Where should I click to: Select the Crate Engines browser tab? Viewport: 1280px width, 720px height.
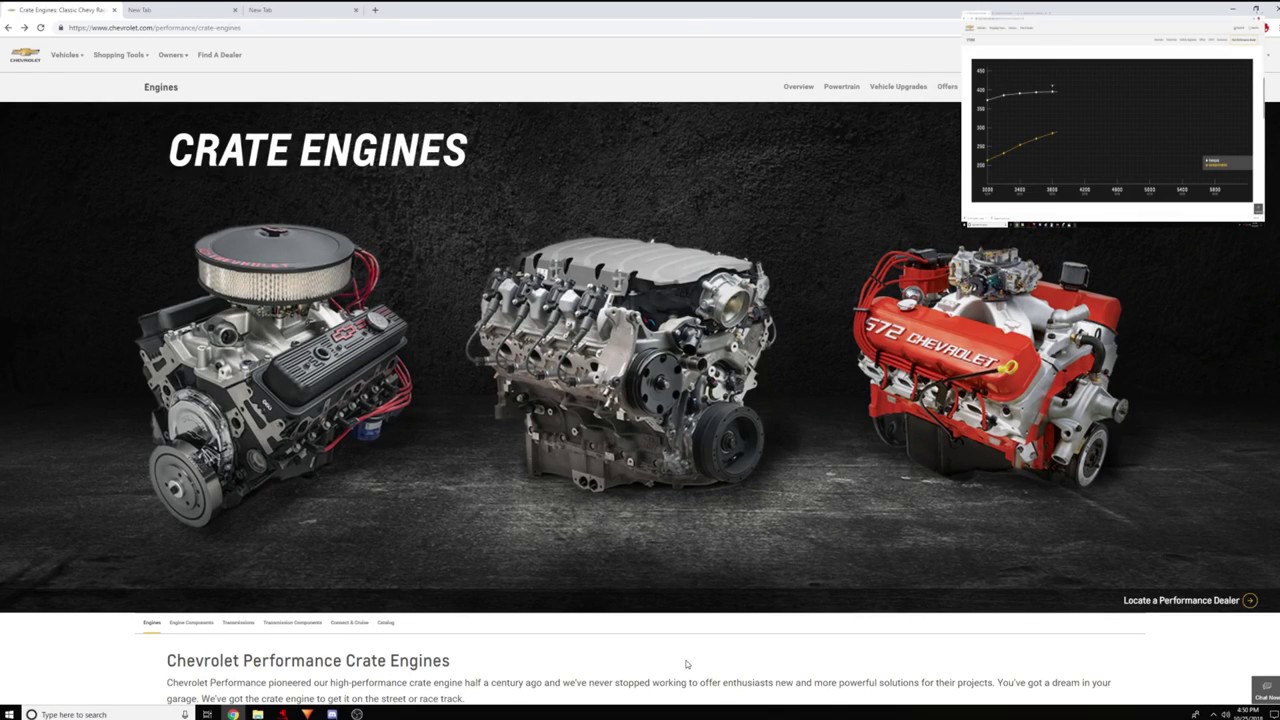coord(61,10)
